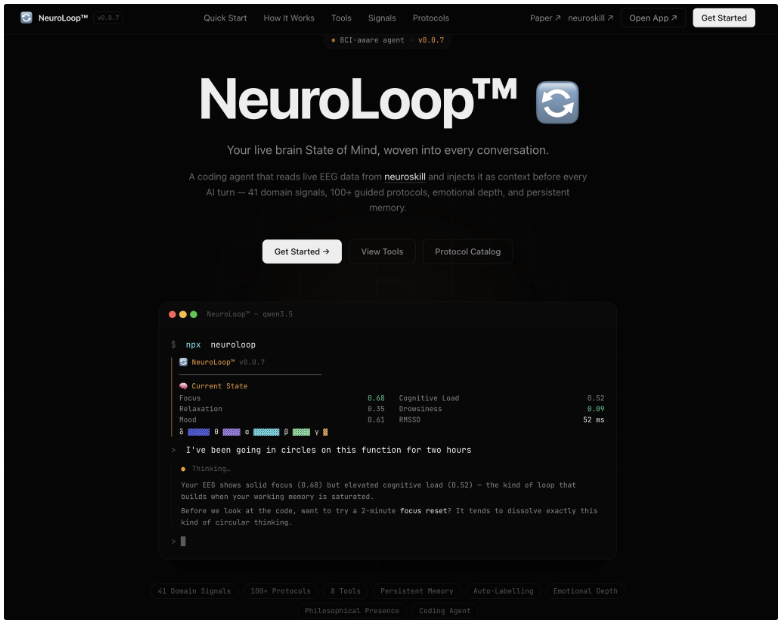Select the Persistent Memory feature tag

coord(417,591)
